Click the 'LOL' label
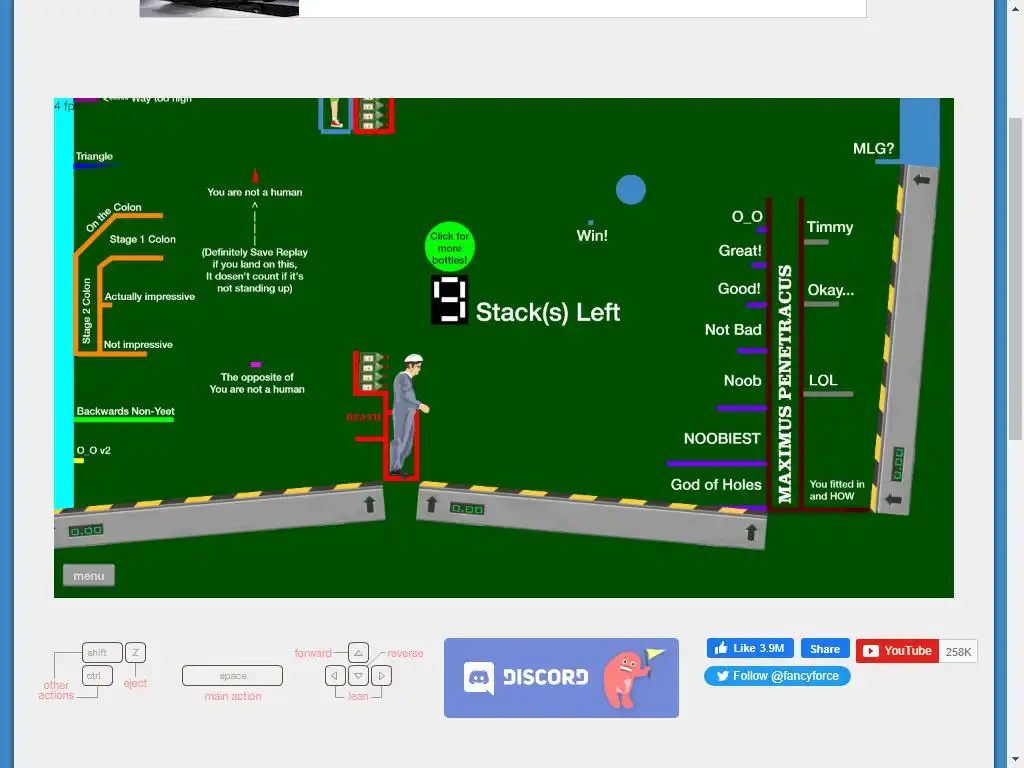 tap(823, 380)
